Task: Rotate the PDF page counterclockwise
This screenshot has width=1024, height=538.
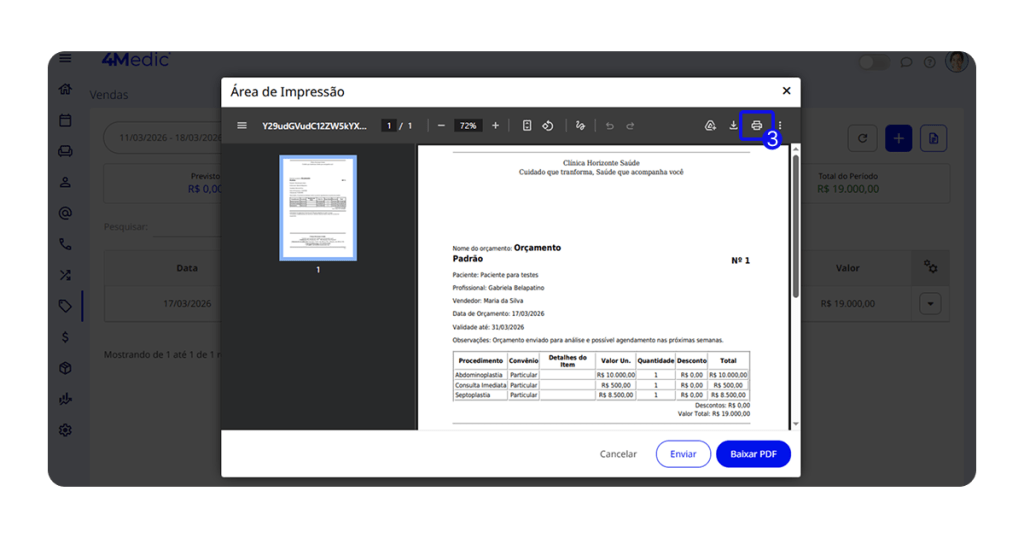Action: point(548,126)
